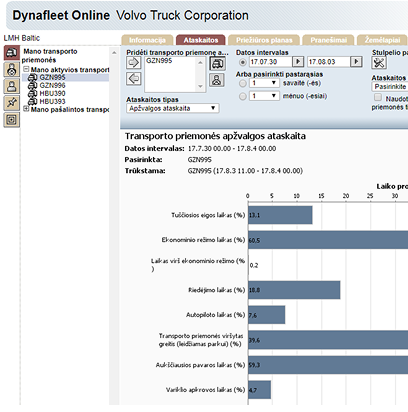Open column settings tools icon
This screenshot has height=412, width=408.
click(379, 63)
